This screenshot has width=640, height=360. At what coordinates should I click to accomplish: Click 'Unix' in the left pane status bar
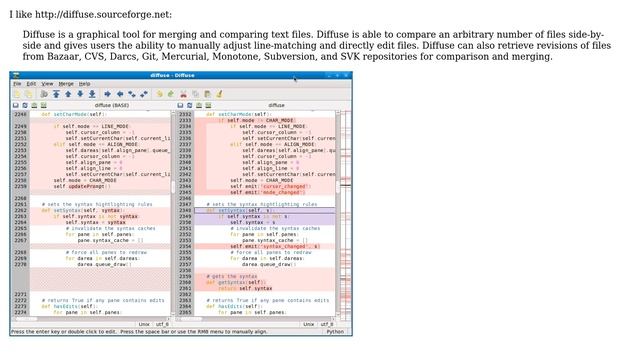coord(144,324)
